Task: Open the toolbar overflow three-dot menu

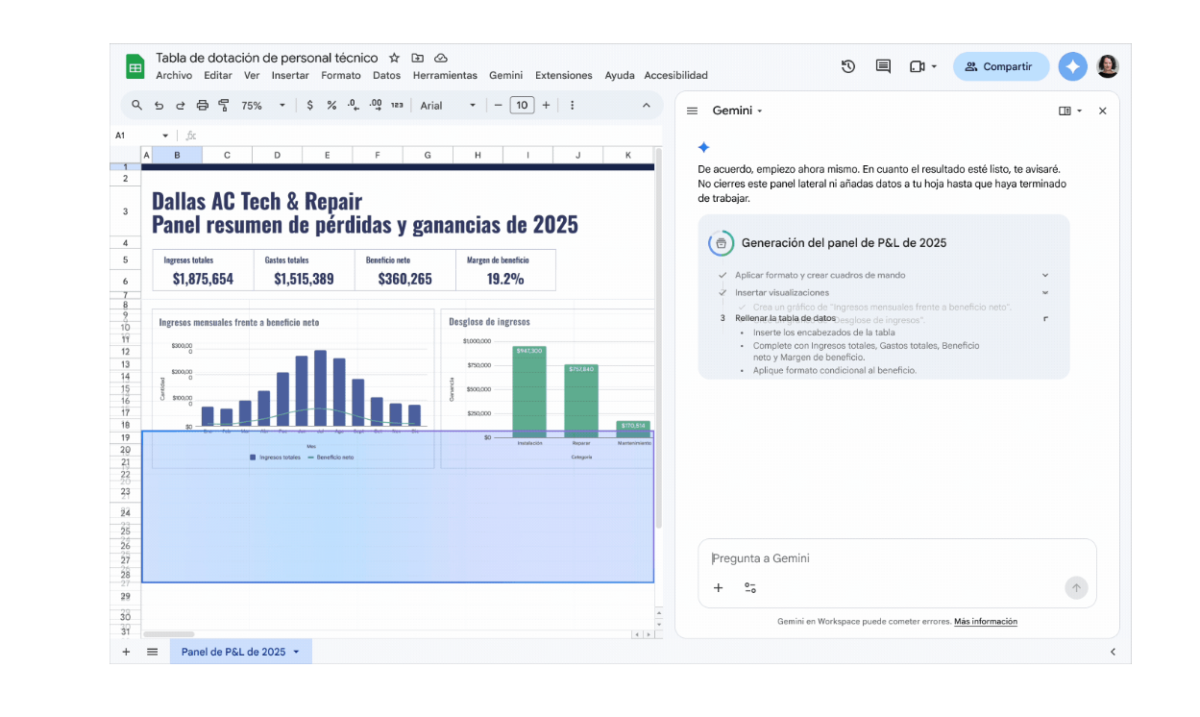Action: 572,105
